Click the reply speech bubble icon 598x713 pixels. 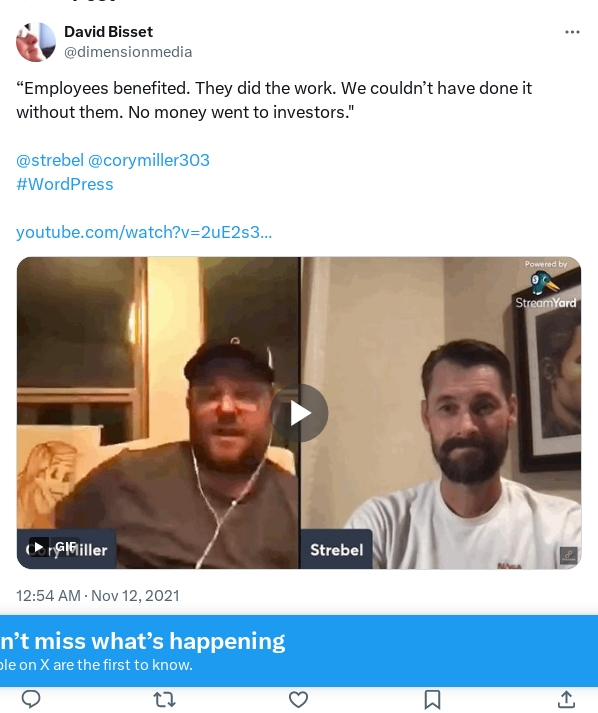click(x=31, y=699)
